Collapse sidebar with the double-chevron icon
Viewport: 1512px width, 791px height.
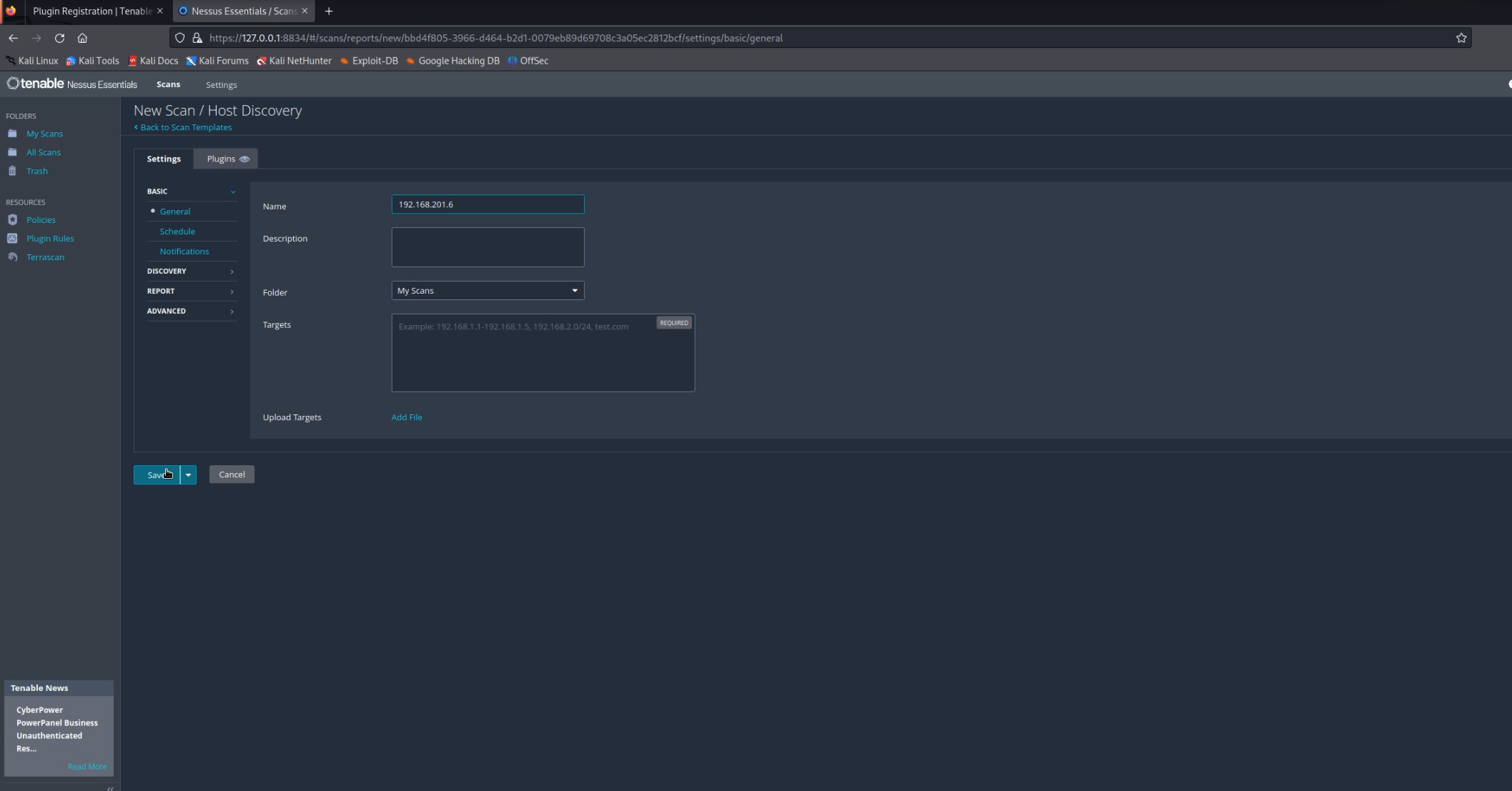click(110, 788)
